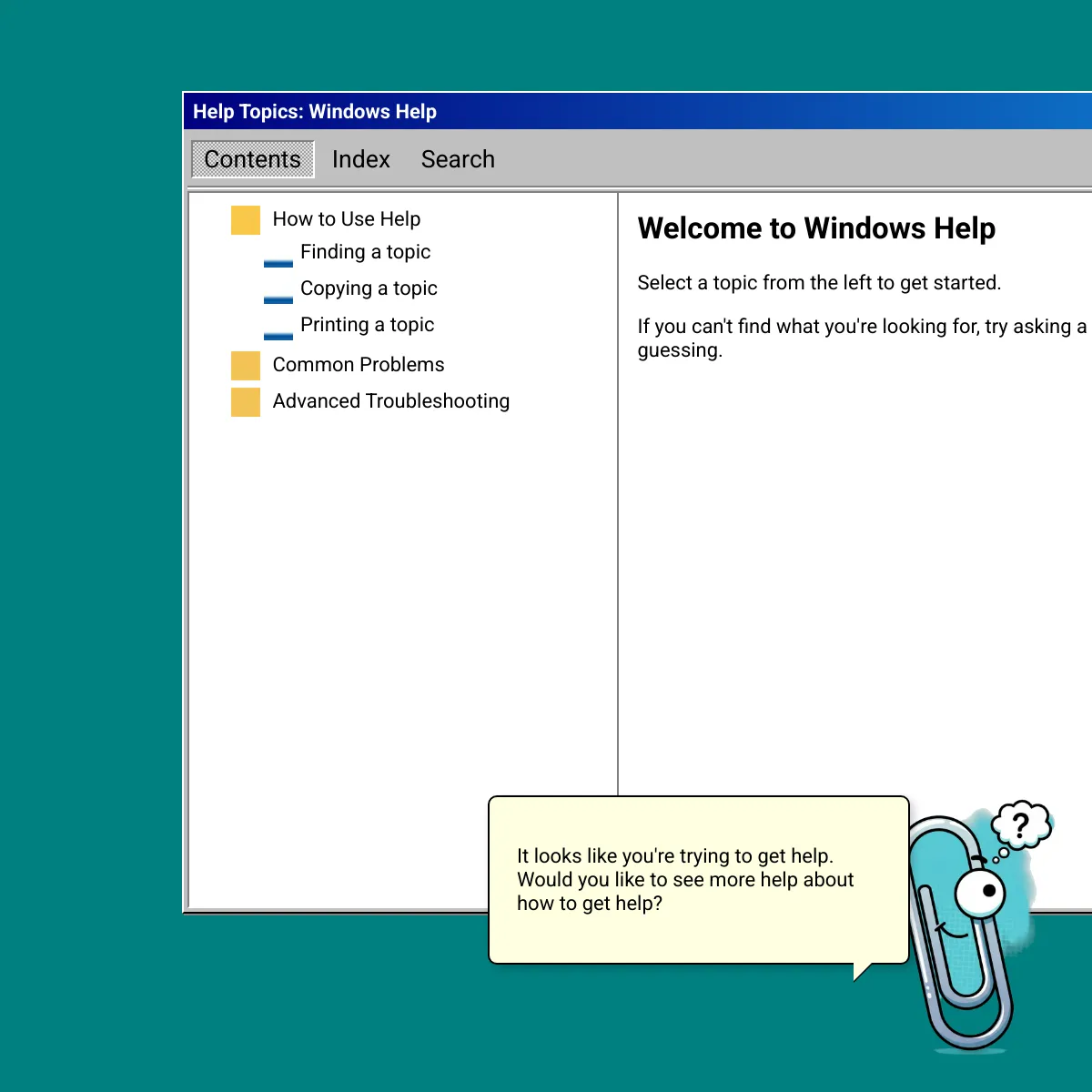1092x1092 pixels.
Task: Open the Copying a topic entry
Action: (x=369, y=288)
